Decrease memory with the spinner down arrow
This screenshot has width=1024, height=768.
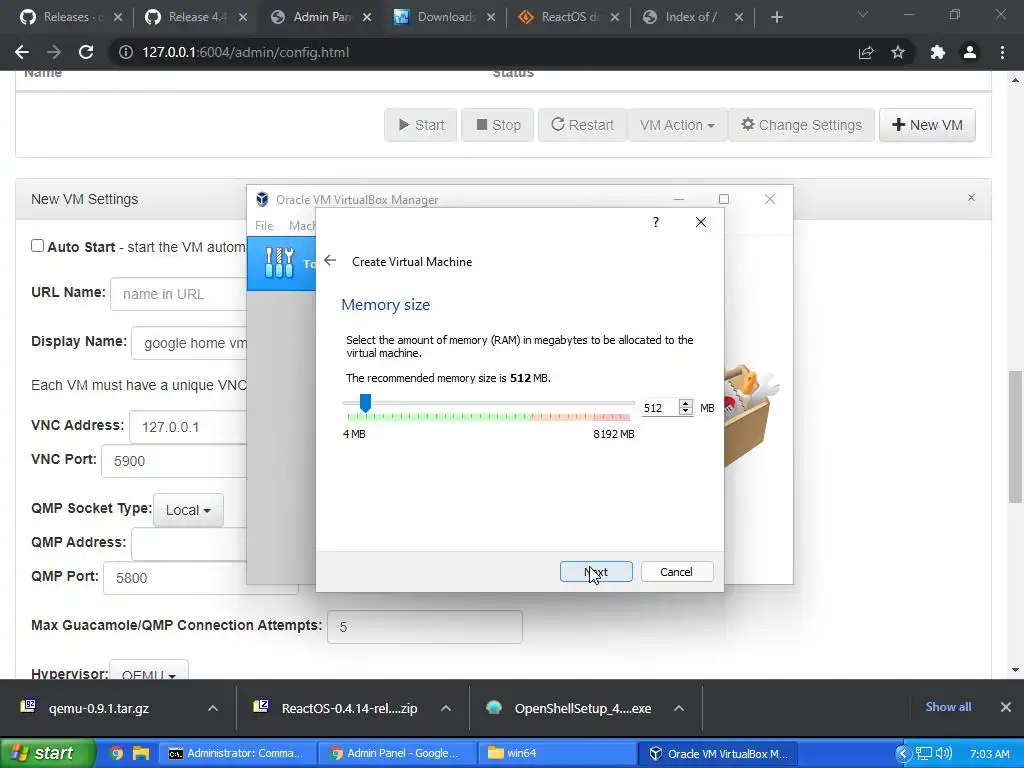(x=685, y=411)
